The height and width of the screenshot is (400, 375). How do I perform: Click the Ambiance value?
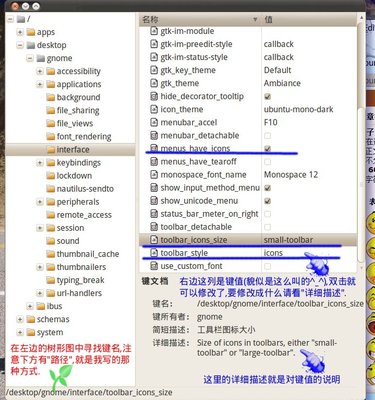[x=282, y=83]
